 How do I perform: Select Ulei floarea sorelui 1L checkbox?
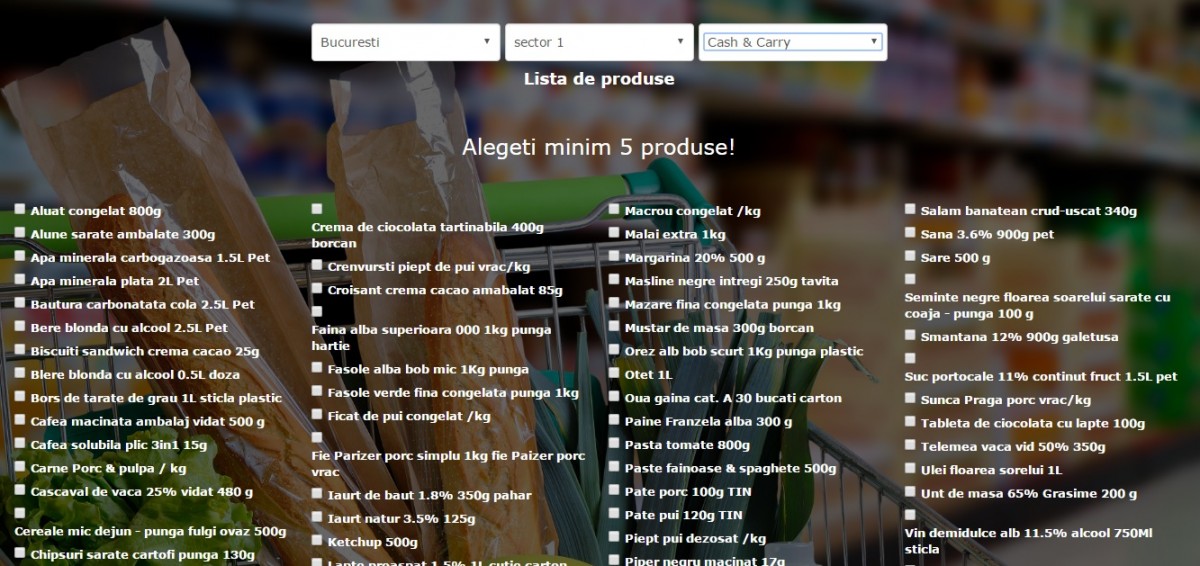pyautogui.click(x=910, y=468)
